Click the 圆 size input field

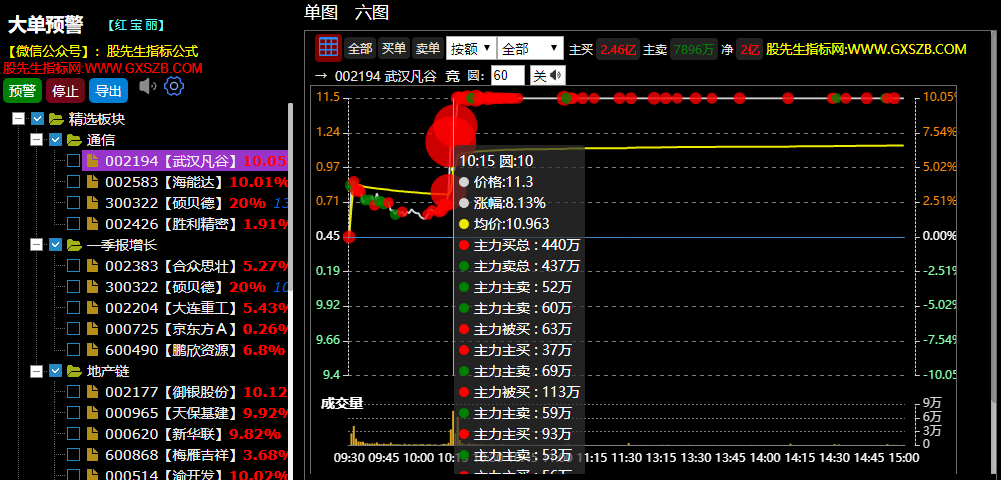pos(508,76)
